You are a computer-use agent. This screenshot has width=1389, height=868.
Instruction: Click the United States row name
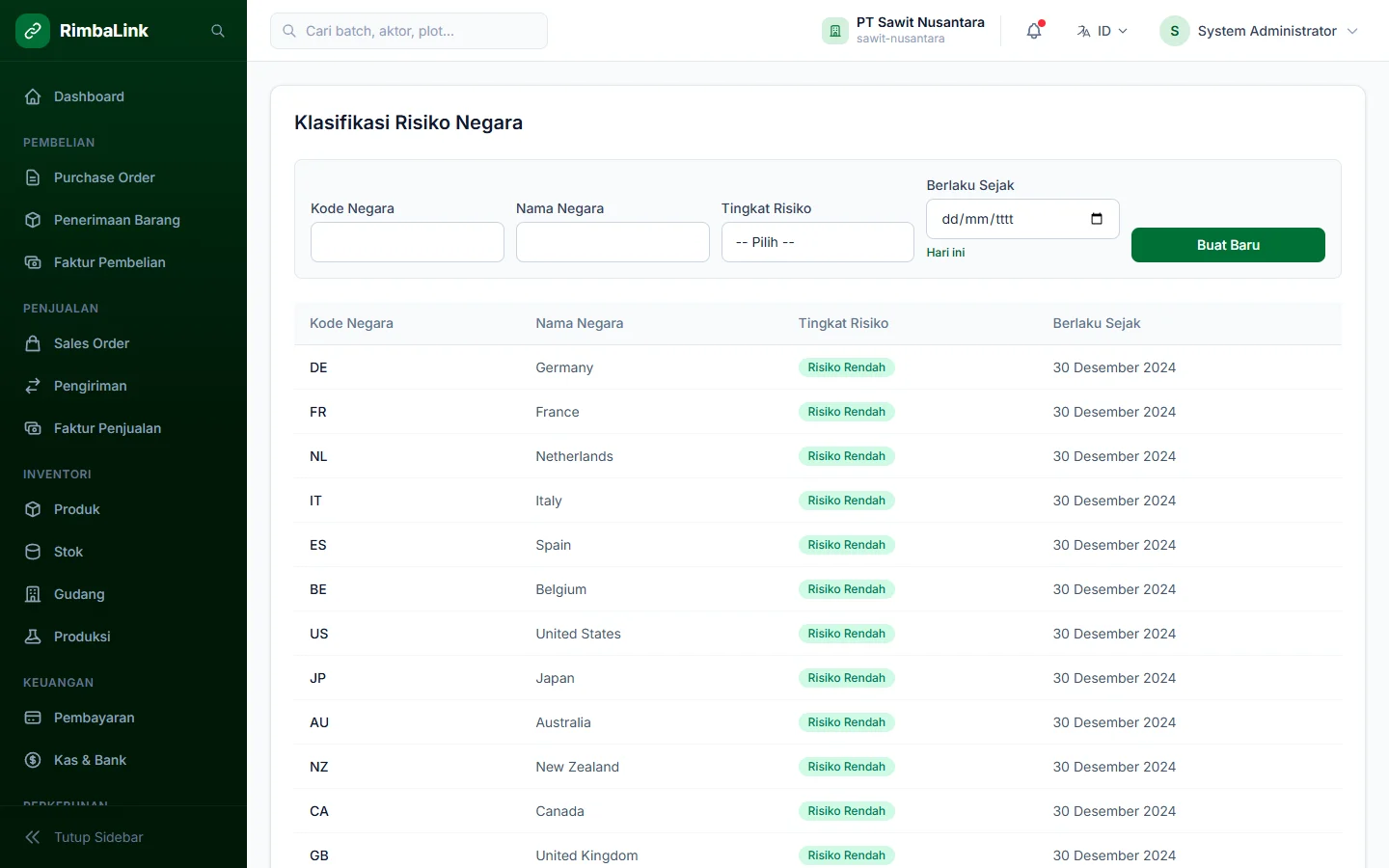pos(578,634)
